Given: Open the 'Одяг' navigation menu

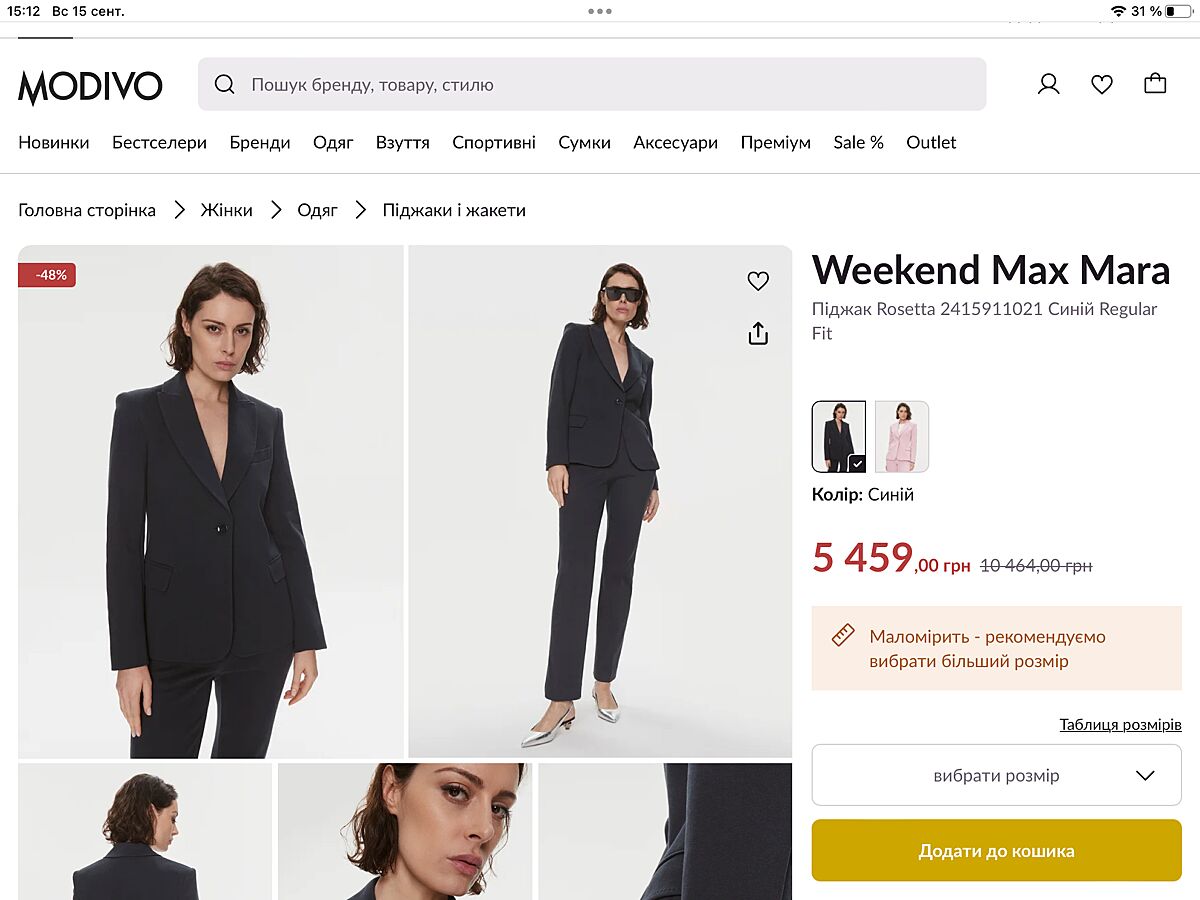Looking at the screenshot, I should pos(333,142).
